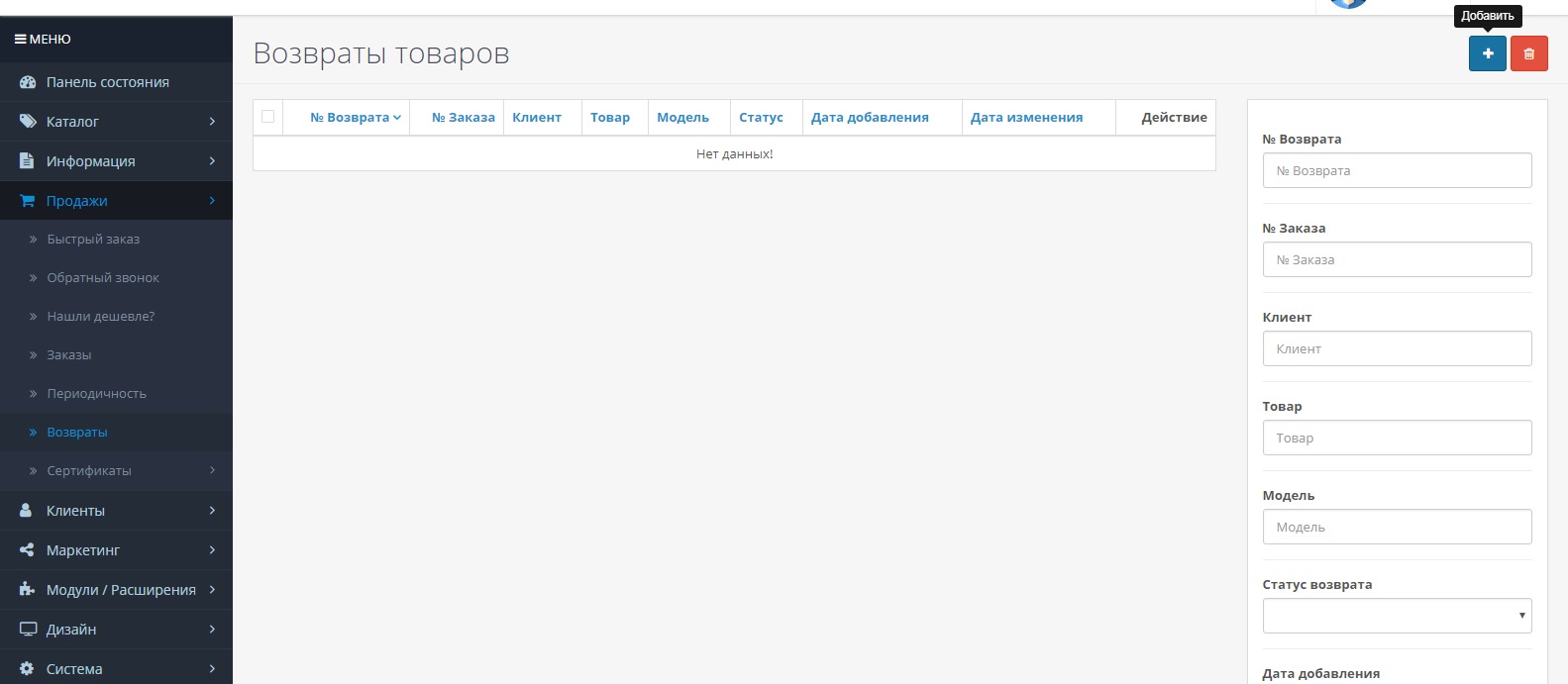Screen dimensions: 1568x684
Task: Expand the Дизайн menu section
Action: (x=116, y=630)
